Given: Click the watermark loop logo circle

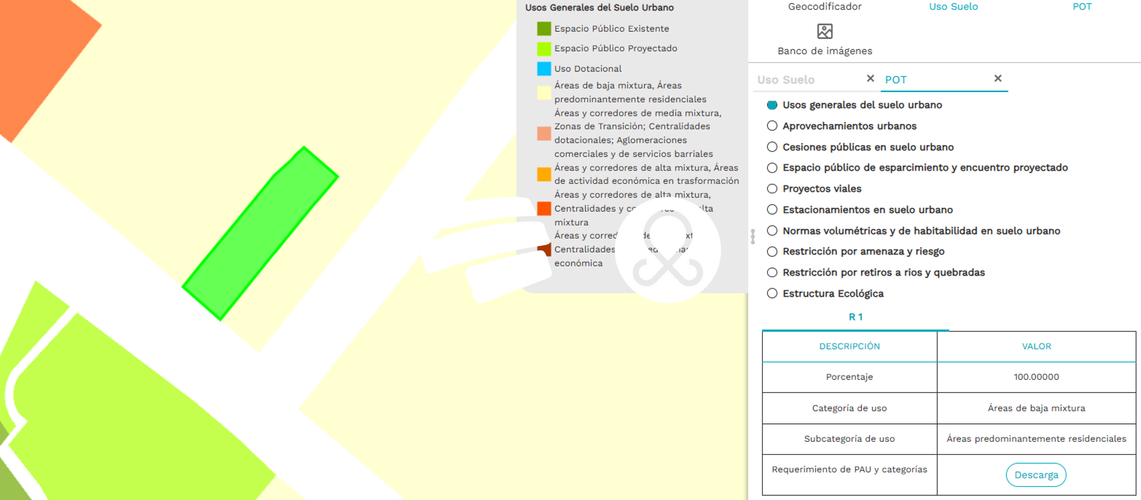Looking at the screenshot, I should pyautogui.click(x=668, y=249).
